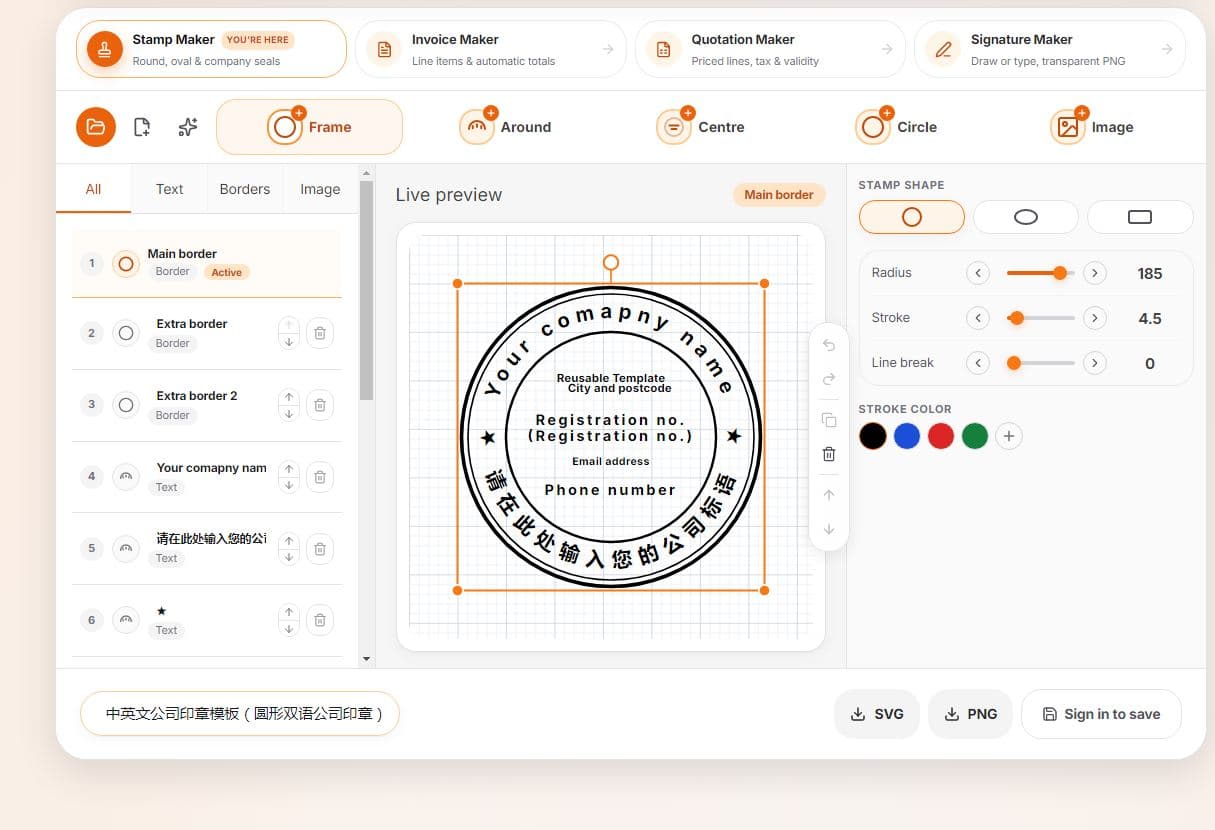Adjust the Line break slider
This screenshot has width=1215, height=830.
point(1040,363)
